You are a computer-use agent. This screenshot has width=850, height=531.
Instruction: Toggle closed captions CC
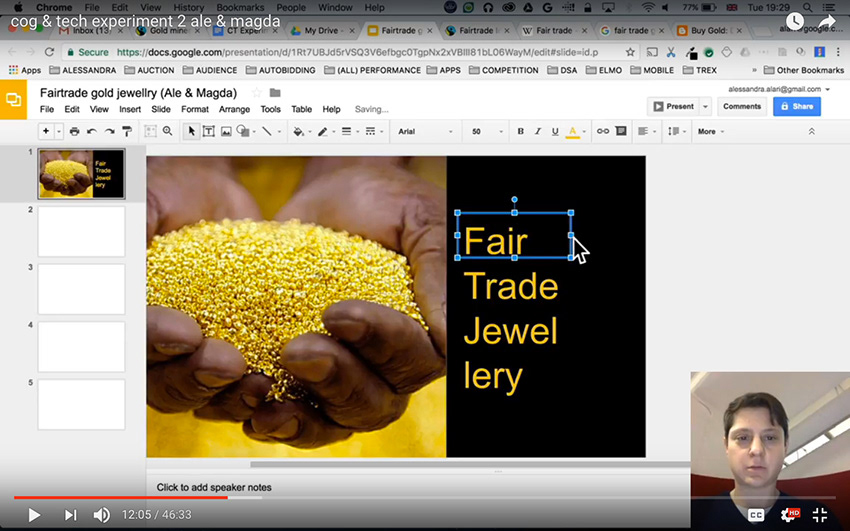pyautogui.click(x=756, y=515)
